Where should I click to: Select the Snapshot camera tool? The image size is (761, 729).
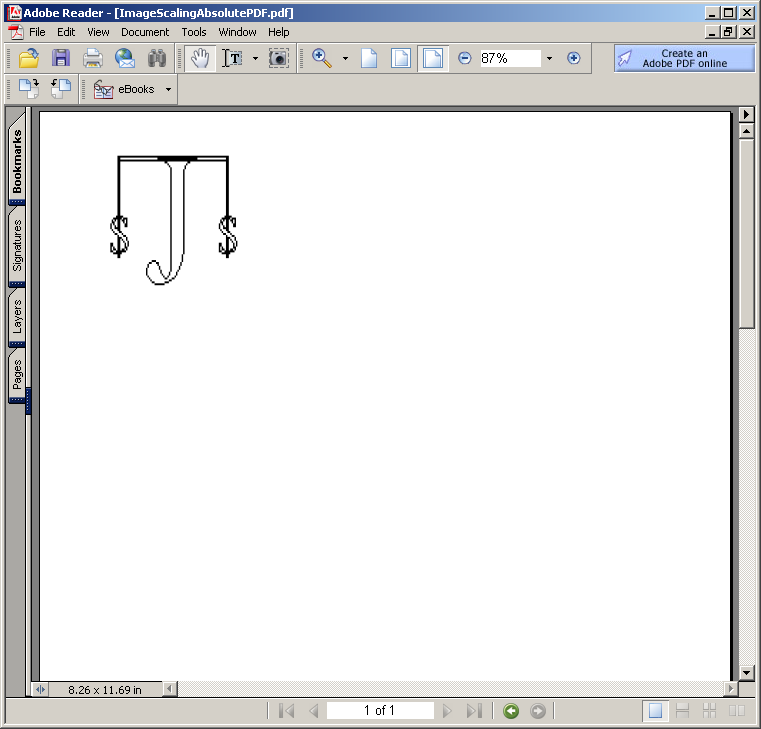[279, 58]
